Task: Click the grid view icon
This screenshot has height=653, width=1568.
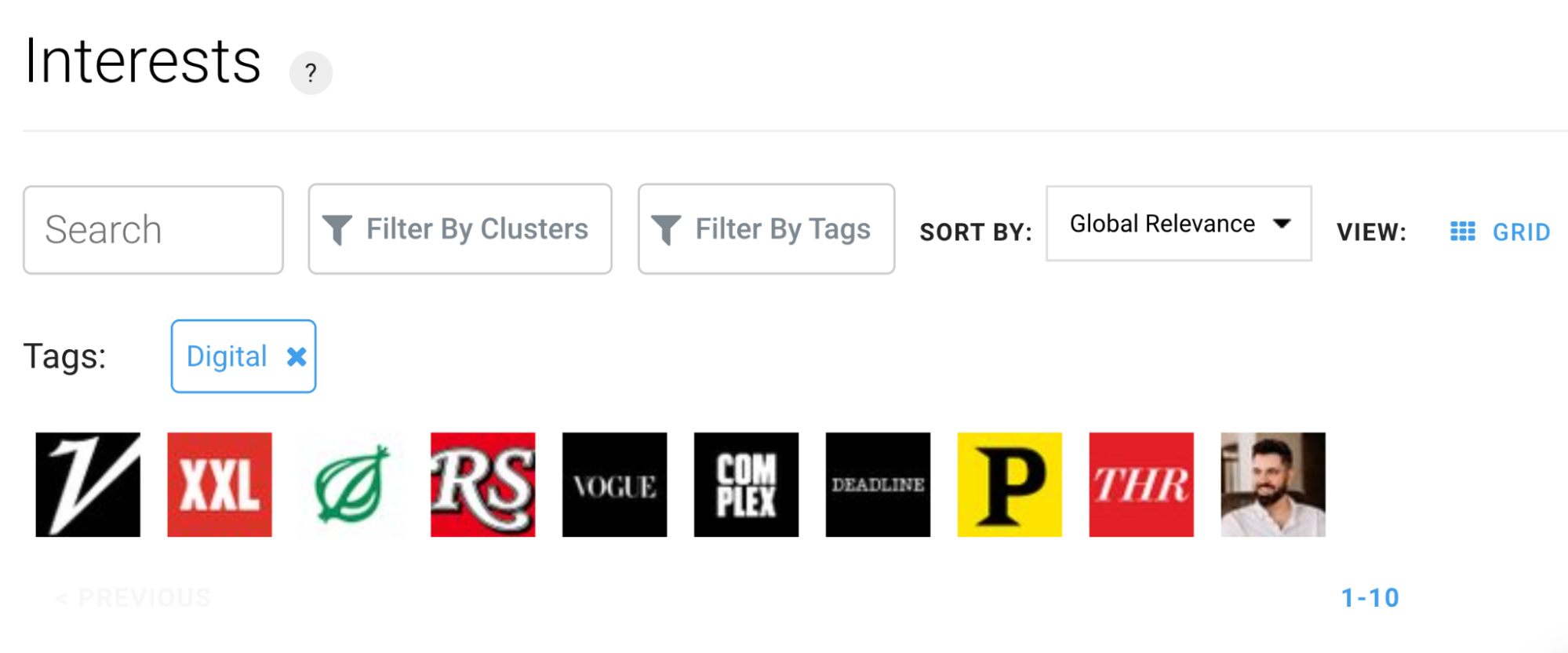Action: (x=1462, y=232)
